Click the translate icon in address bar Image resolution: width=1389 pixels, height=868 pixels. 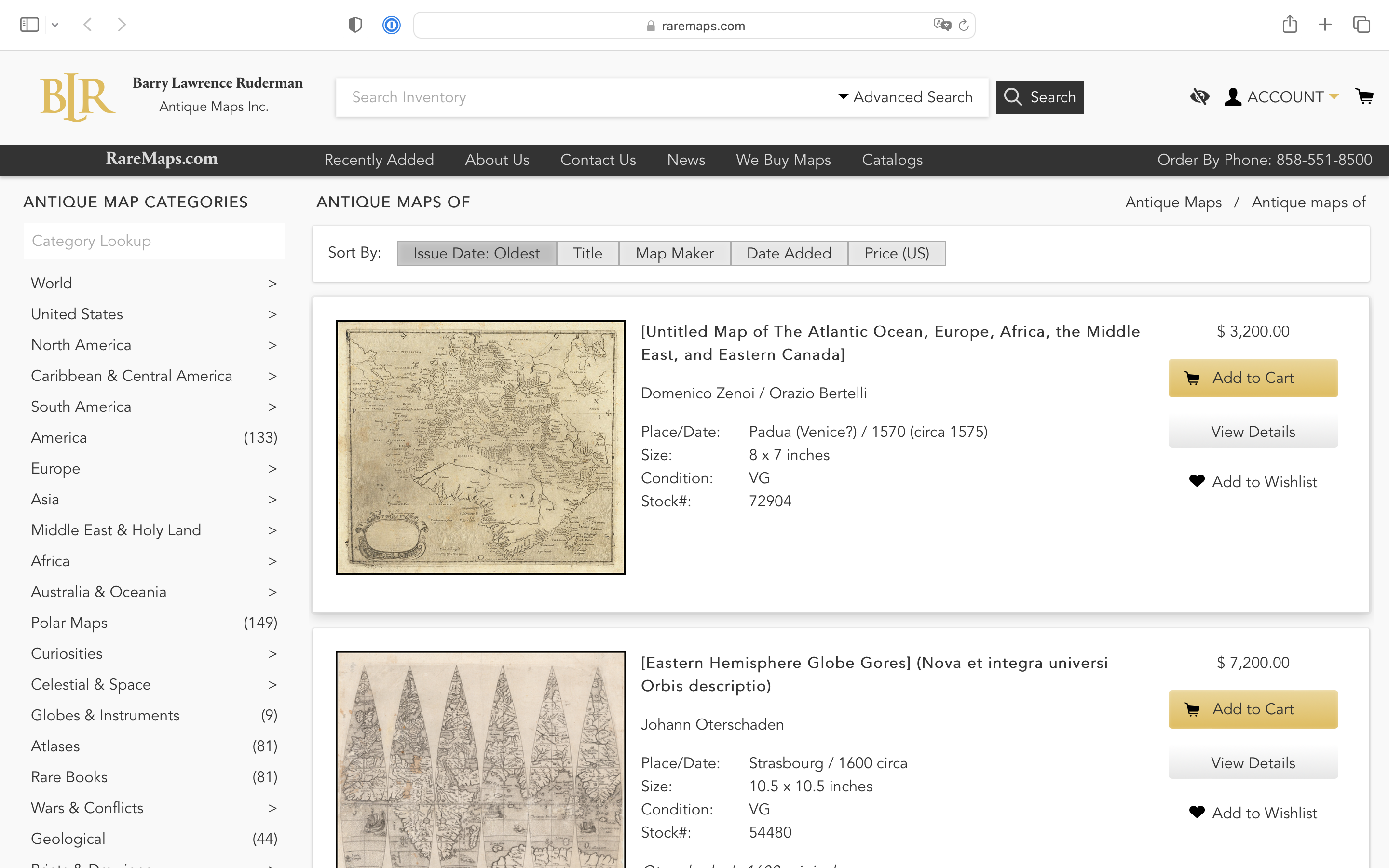pos(942,25)
